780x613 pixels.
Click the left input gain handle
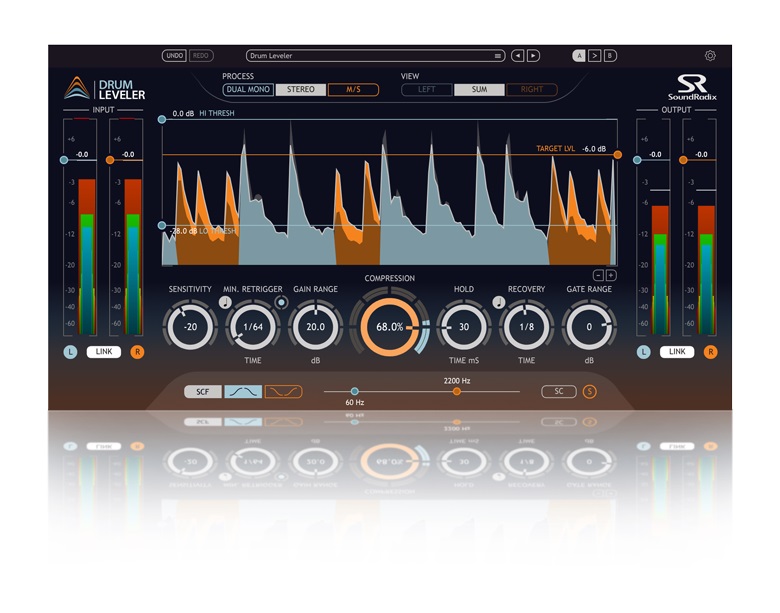coord(64,160)
